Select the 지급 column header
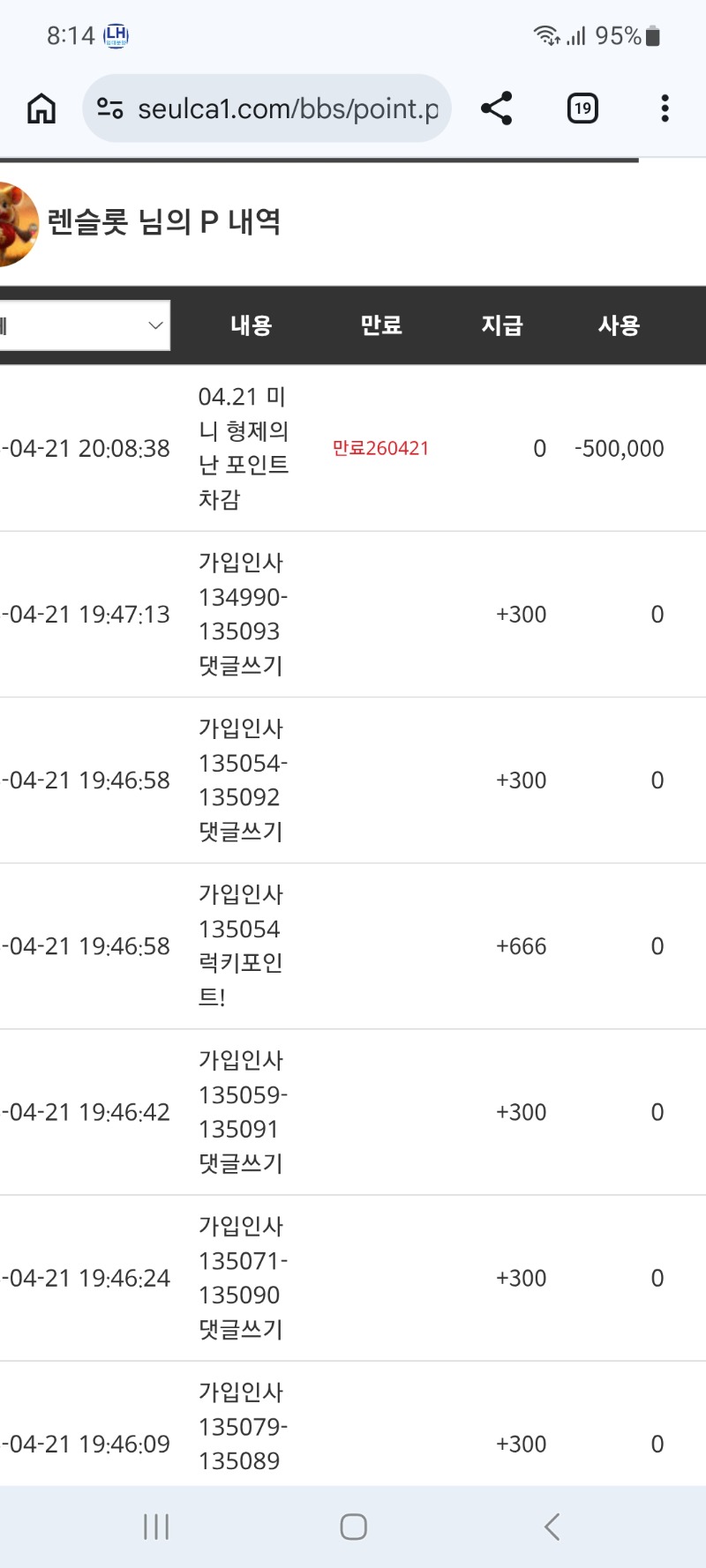The width and height of the screenshot is (706, 1568). click(502, 325)
